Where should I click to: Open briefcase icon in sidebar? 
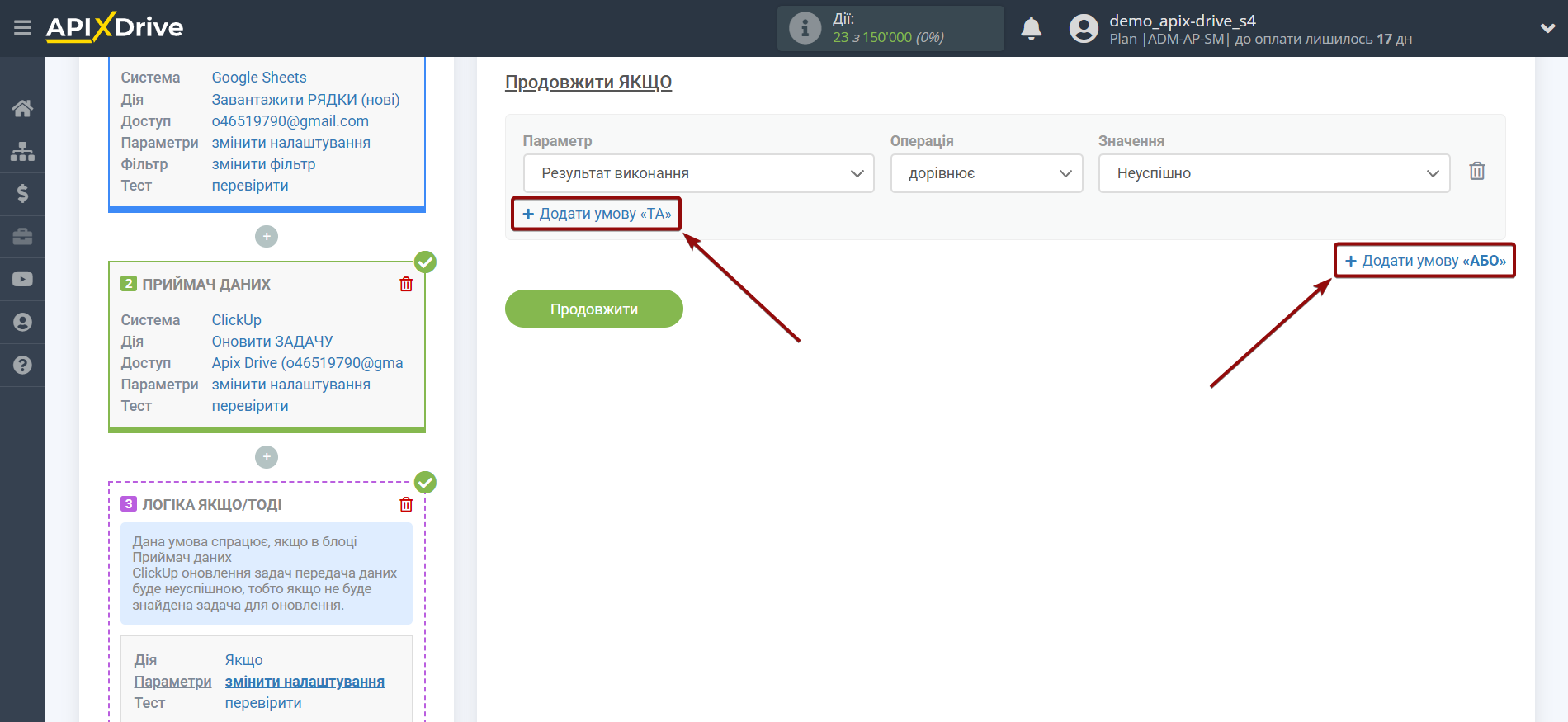pyautogui.click(x=22, y=237)
